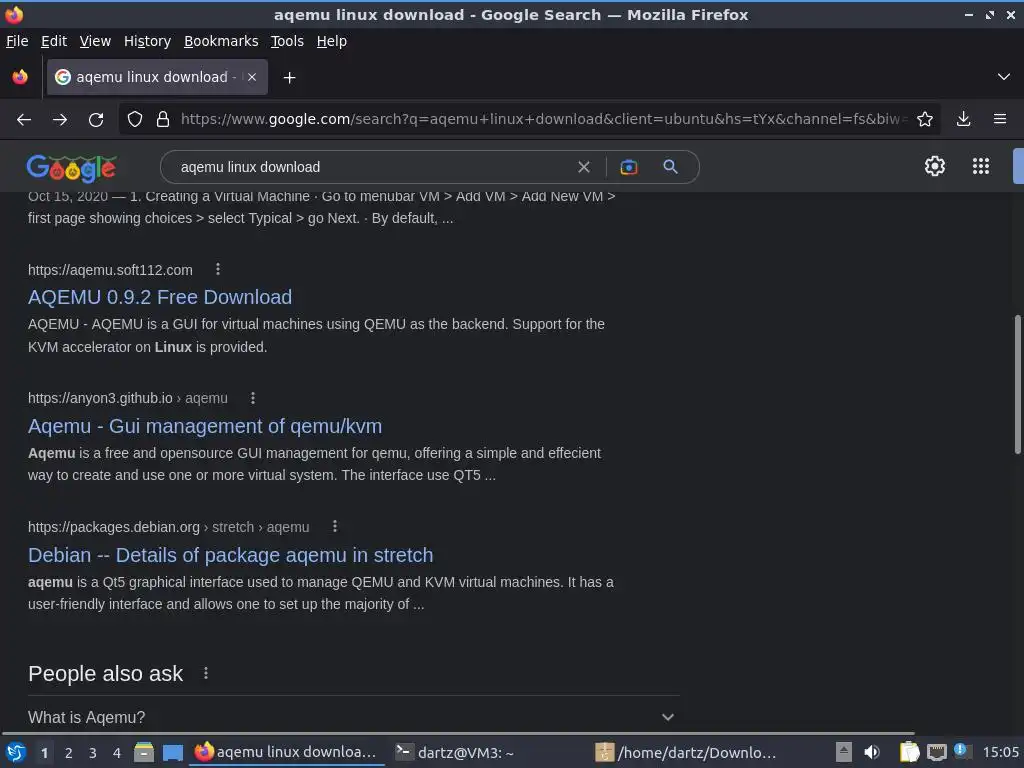Open the Google apps grid
Image resolution: width=1024 pixels, height=768 pixels.
(x=980, y=166)
